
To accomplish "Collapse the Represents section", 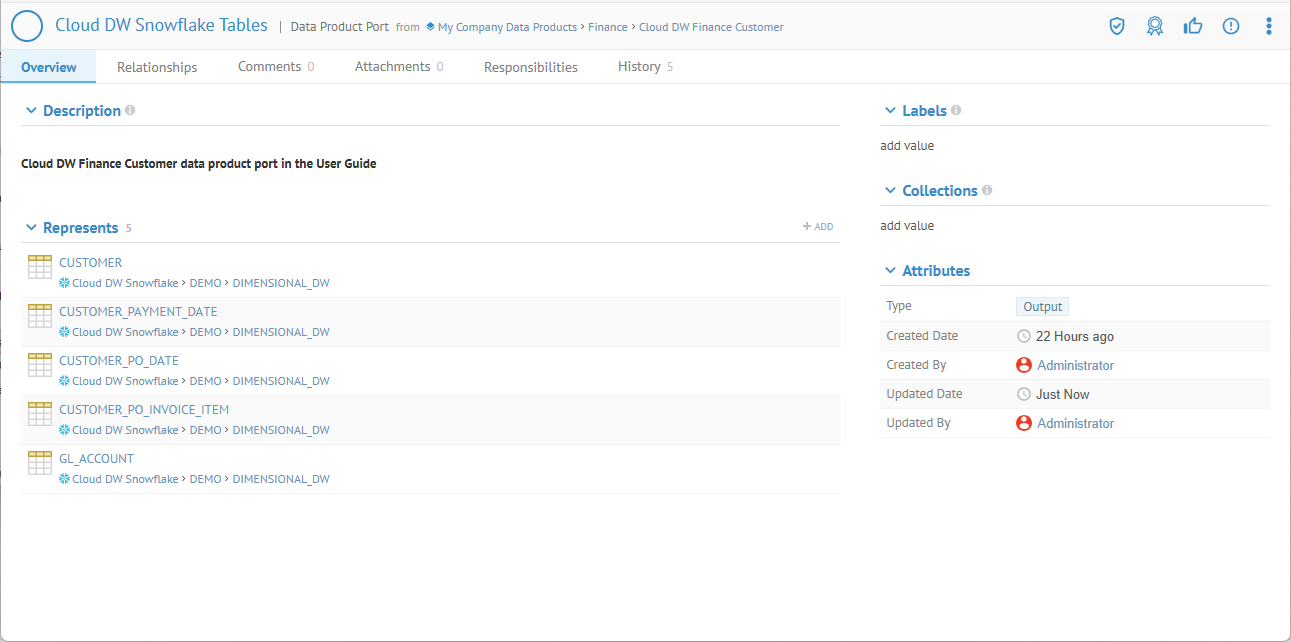I will [x=31, y=228].
